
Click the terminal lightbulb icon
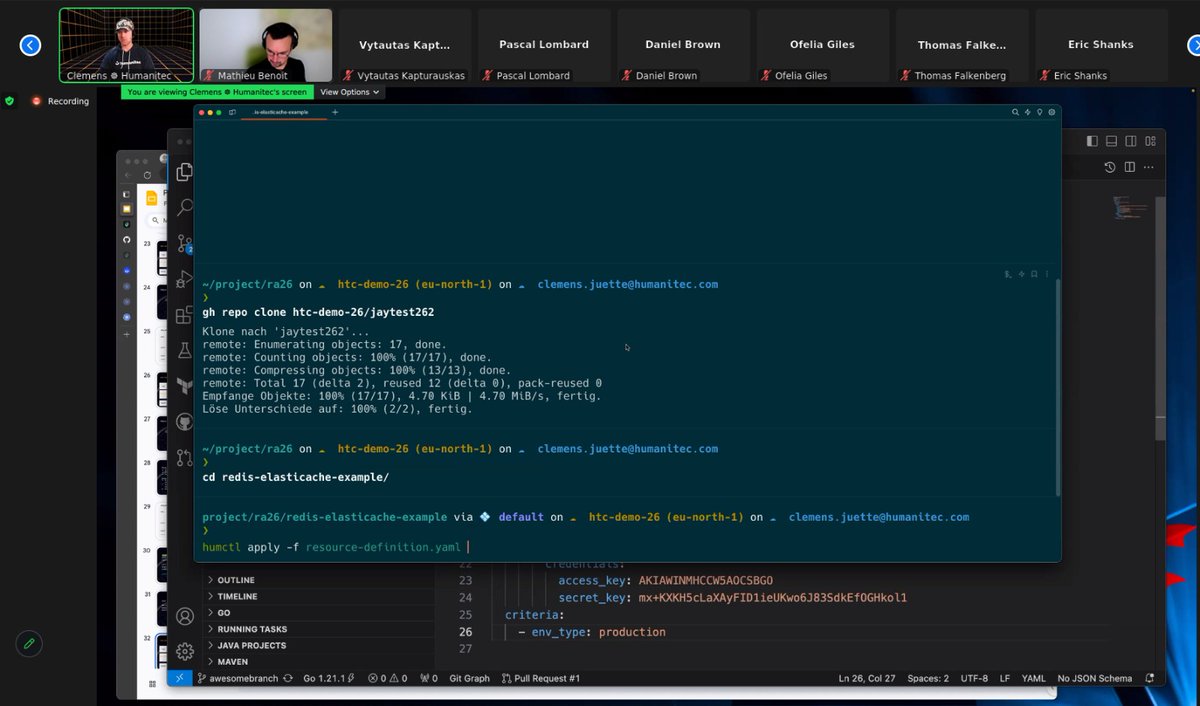point(1040,113)
